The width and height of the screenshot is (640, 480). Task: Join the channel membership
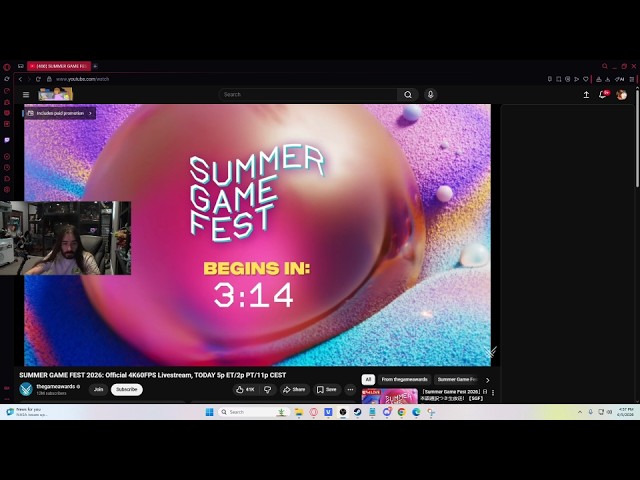pos(98,389)
